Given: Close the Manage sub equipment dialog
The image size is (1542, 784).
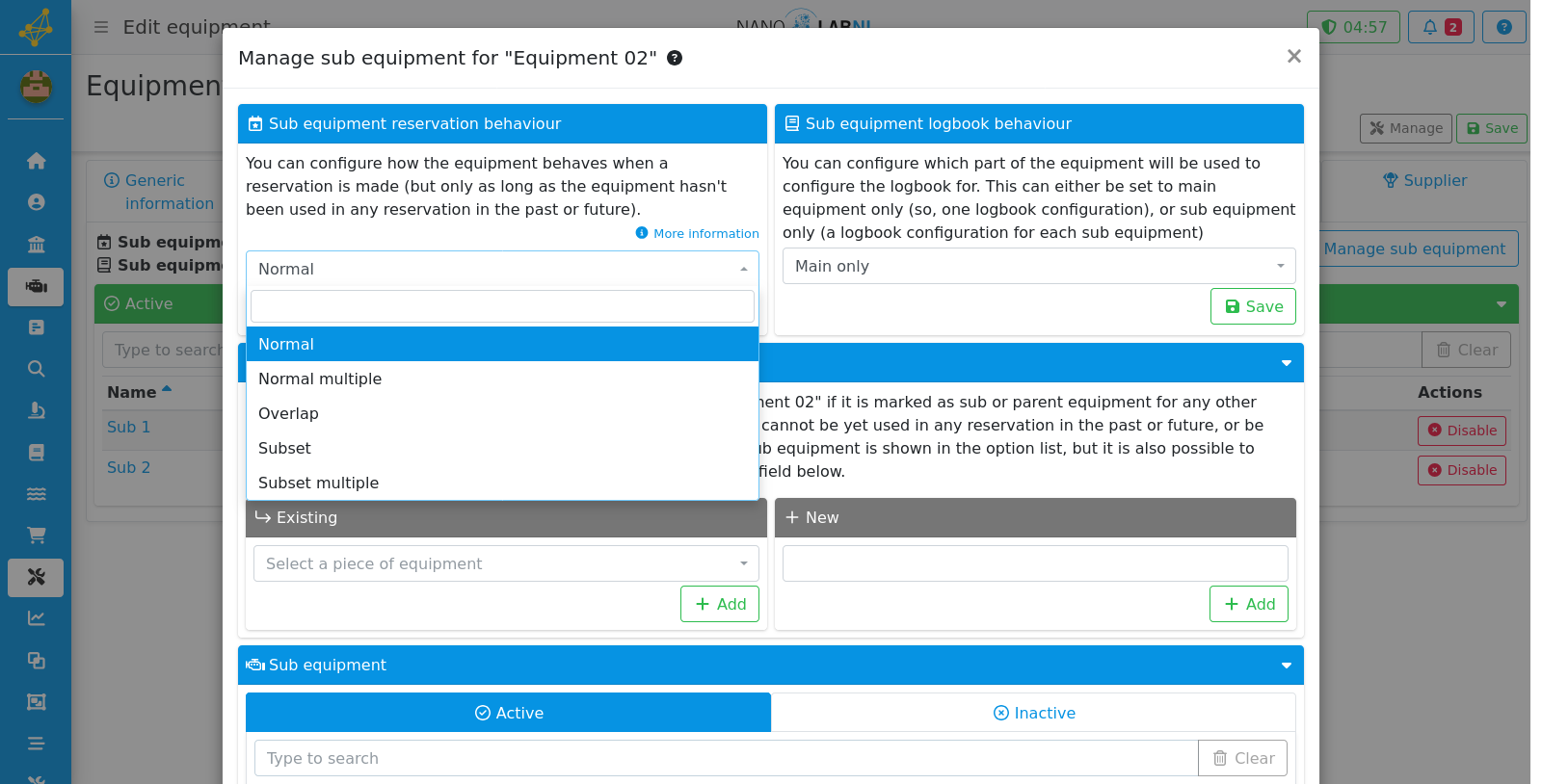Looking at the screenshot, I should click(x=1294, y=56).
